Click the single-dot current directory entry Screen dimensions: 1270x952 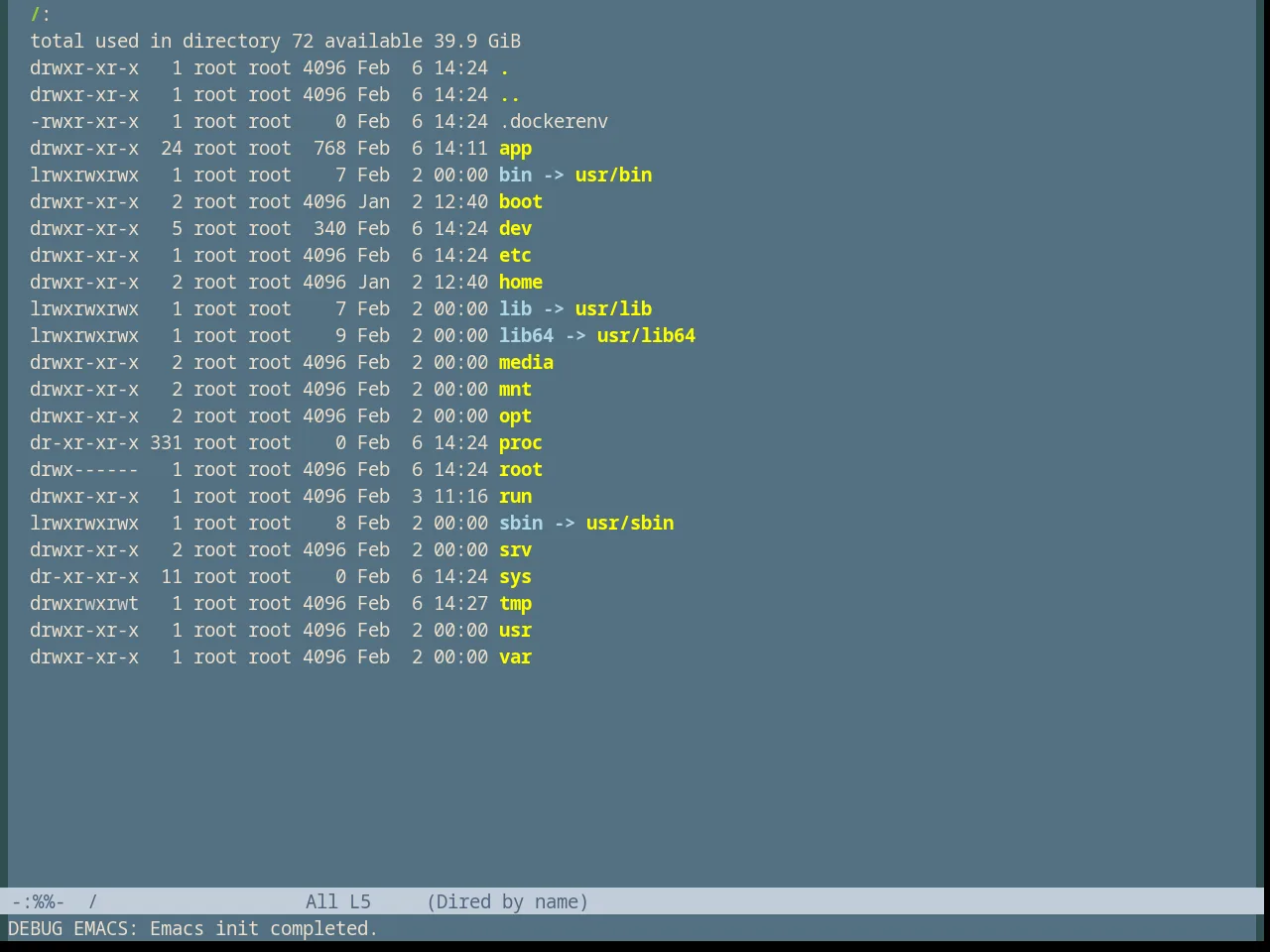tap(504, 68)
